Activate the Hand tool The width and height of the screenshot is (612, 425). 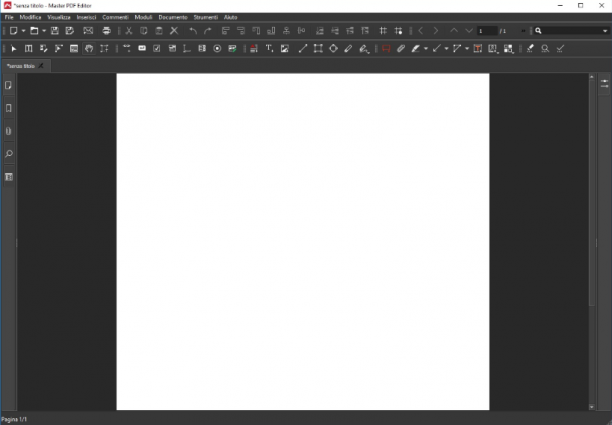tap(89, 48)
